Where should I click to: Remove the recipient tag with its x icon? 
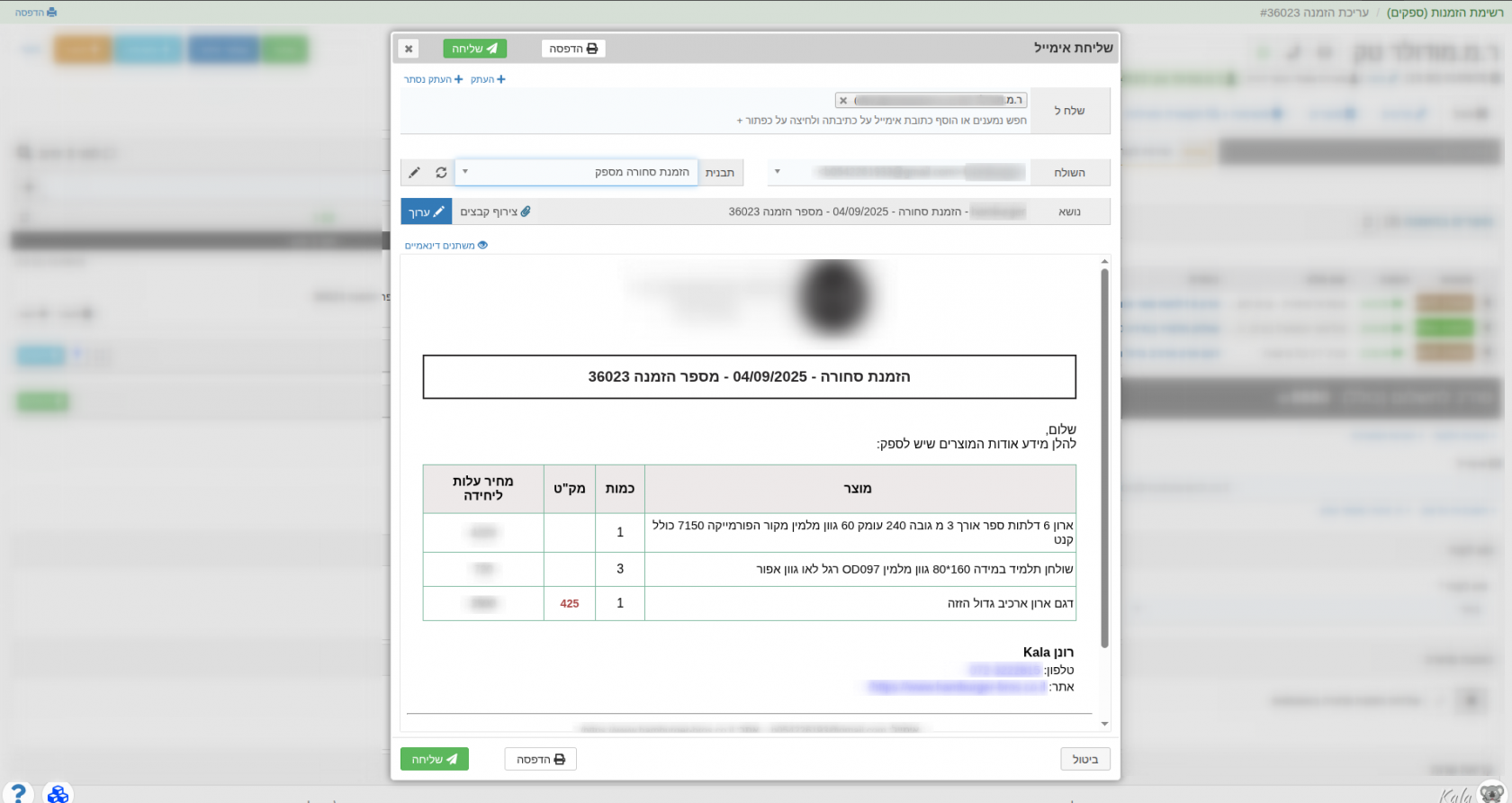(843, 101)
